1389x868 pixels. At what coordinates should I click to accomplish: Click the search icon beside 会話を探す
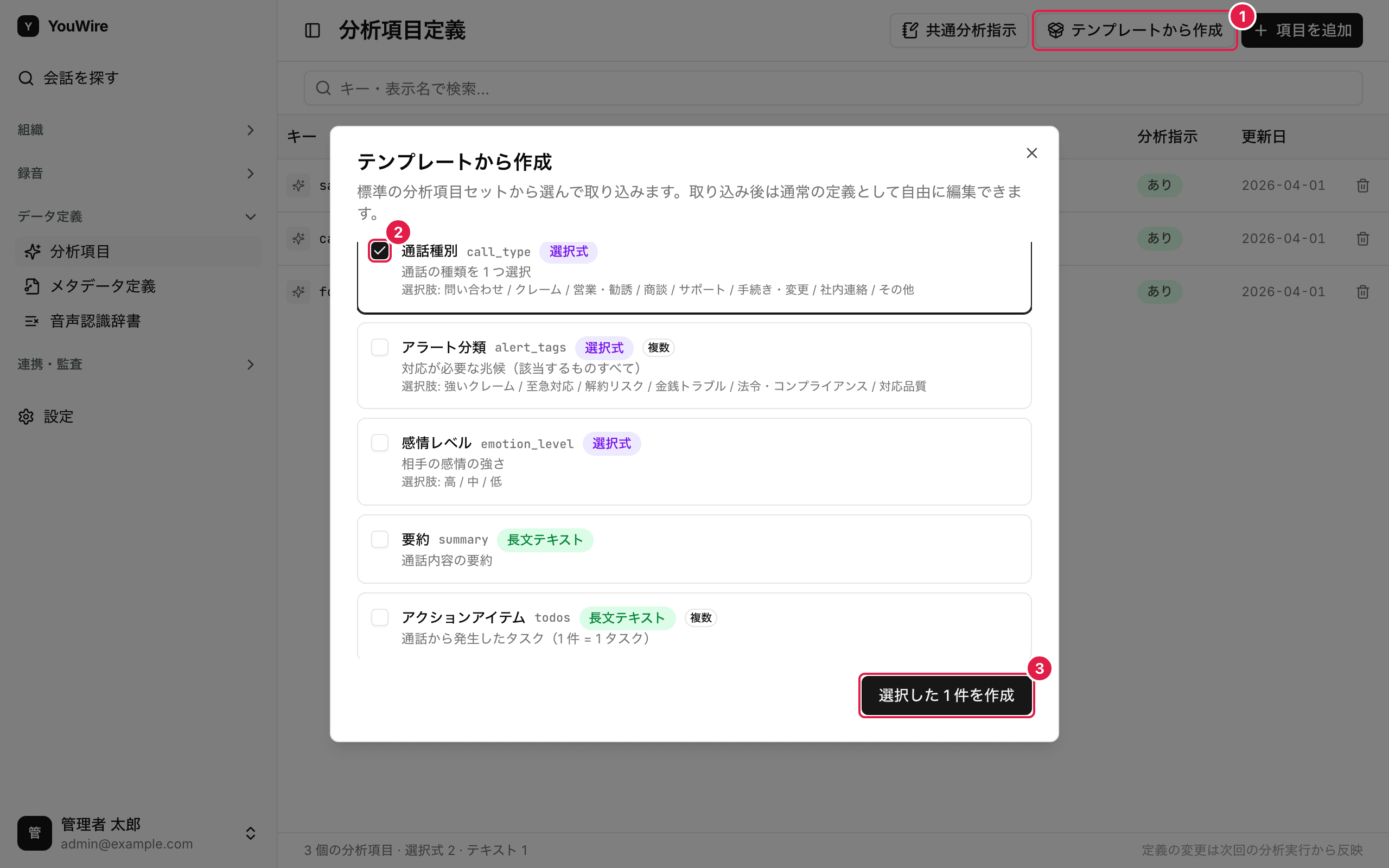tap(26, 78)
